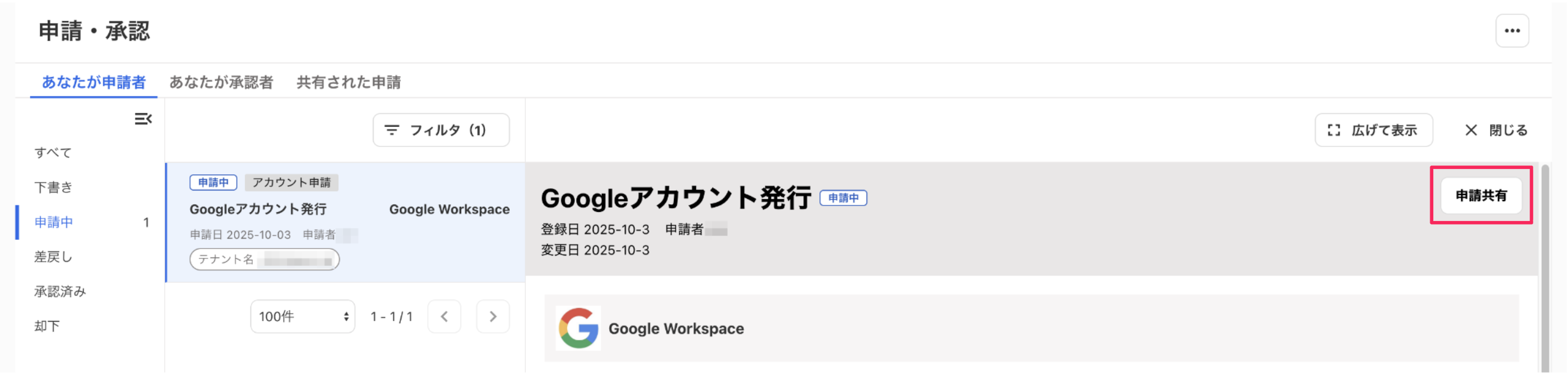
Task: Switch to 共有された申請 tab
Action: point(348,82)
